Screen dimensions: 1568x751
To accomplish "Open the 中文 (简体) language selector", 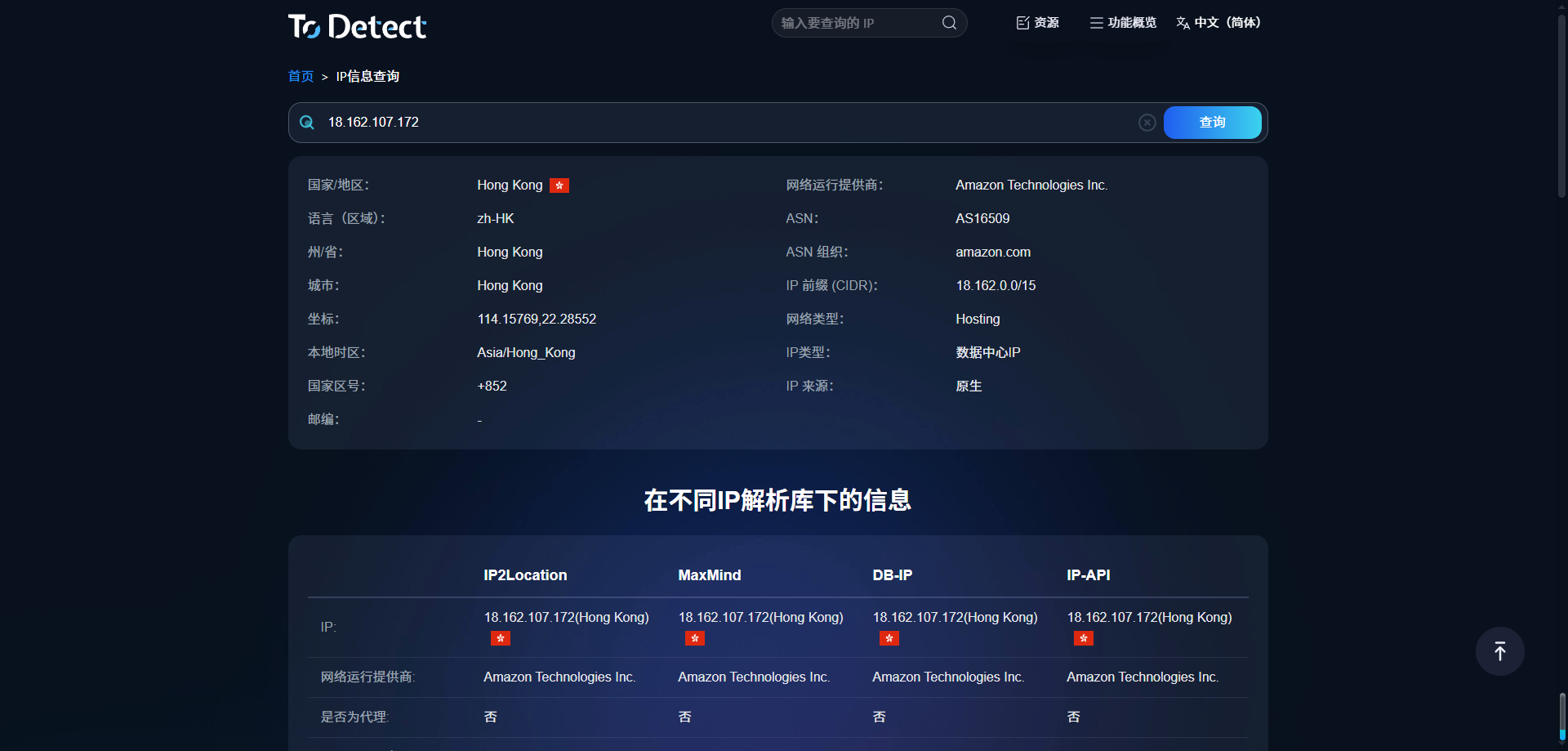I will [1218, 23].
